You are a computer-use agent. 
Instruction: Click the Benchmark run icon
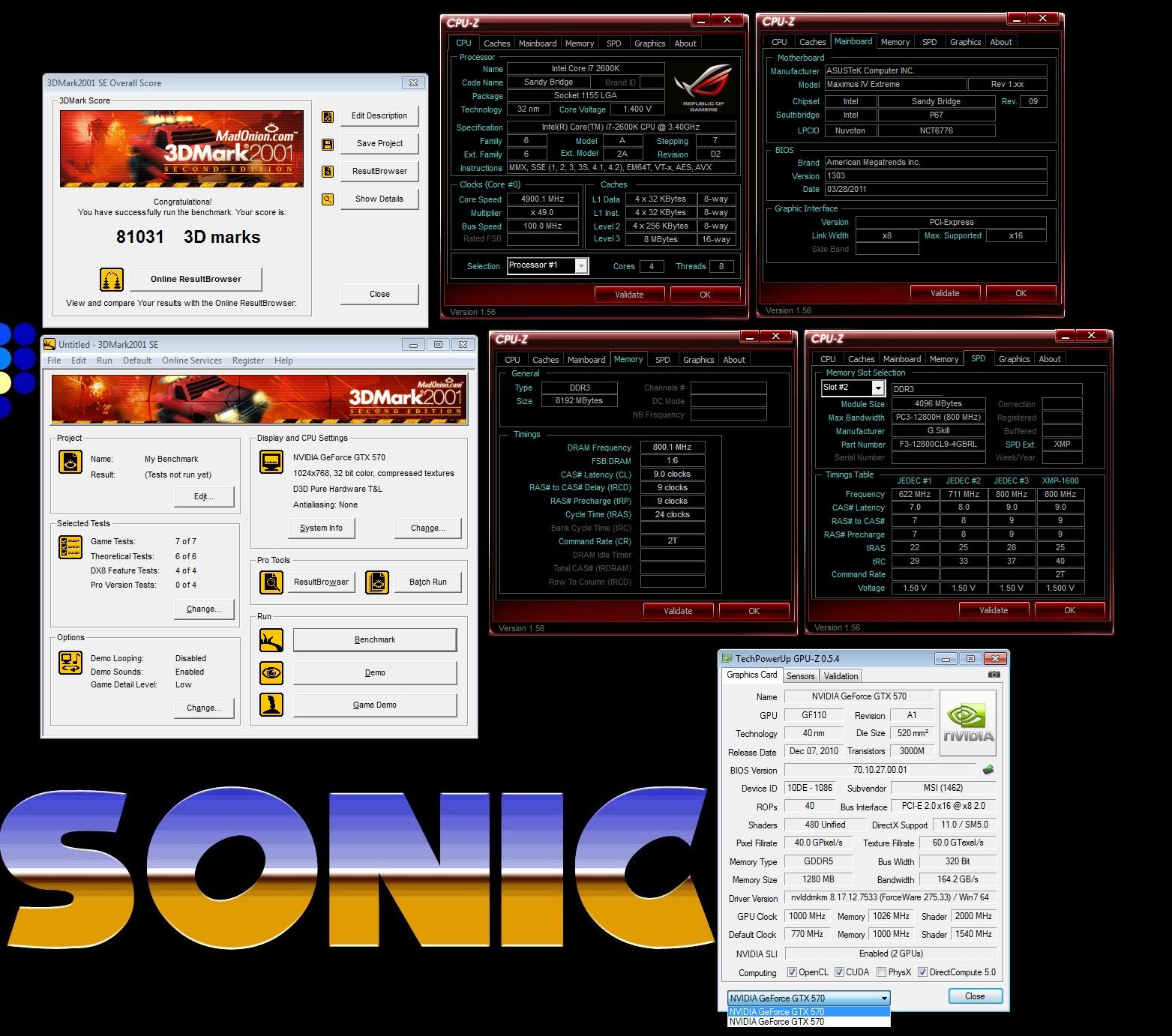[271, 640]
